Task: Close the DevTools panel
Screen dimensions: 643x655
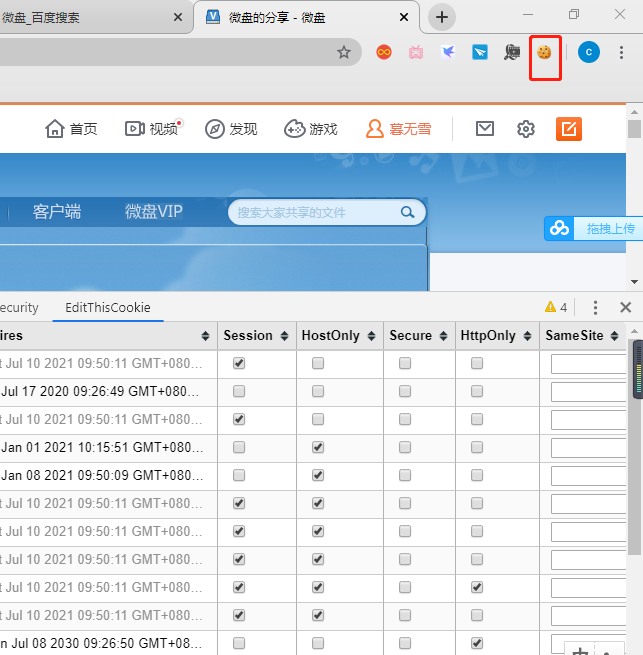Action: [625, 307]
